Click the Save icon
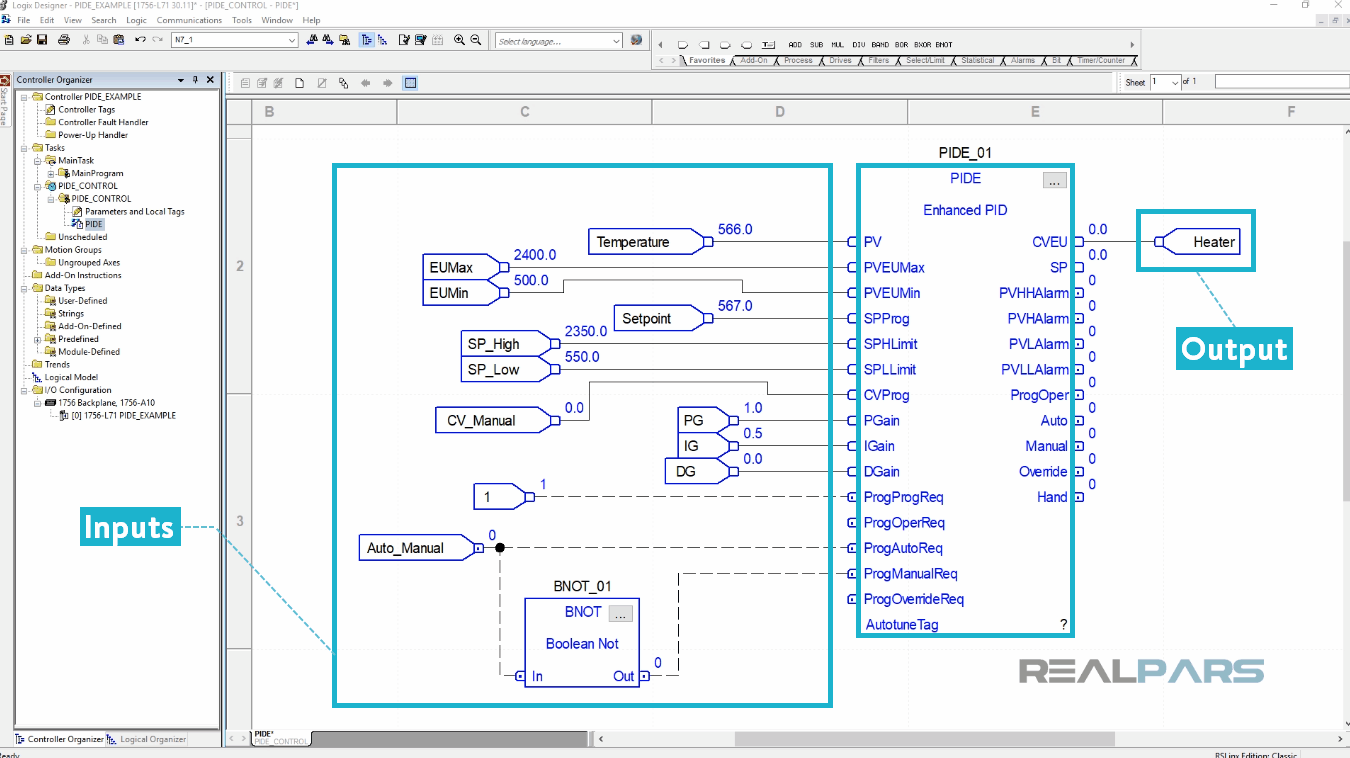Image resolution: width=1350 pixels, height=758 pixels. [x=42, y=39]
